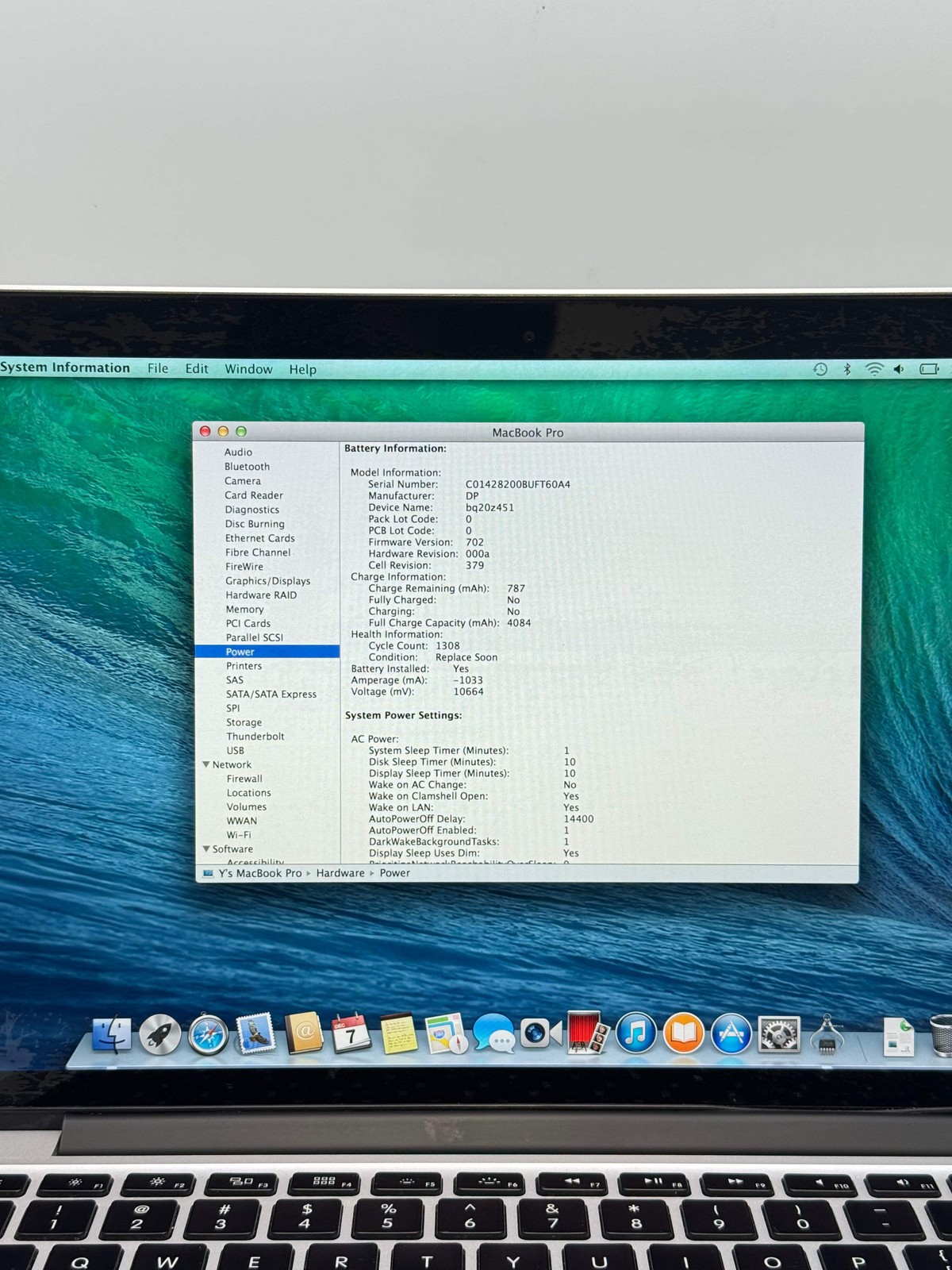This screenshot has width=952, height=1270.
Task: Click the Bluetooth menu bar icon
Action: point(846,369)
